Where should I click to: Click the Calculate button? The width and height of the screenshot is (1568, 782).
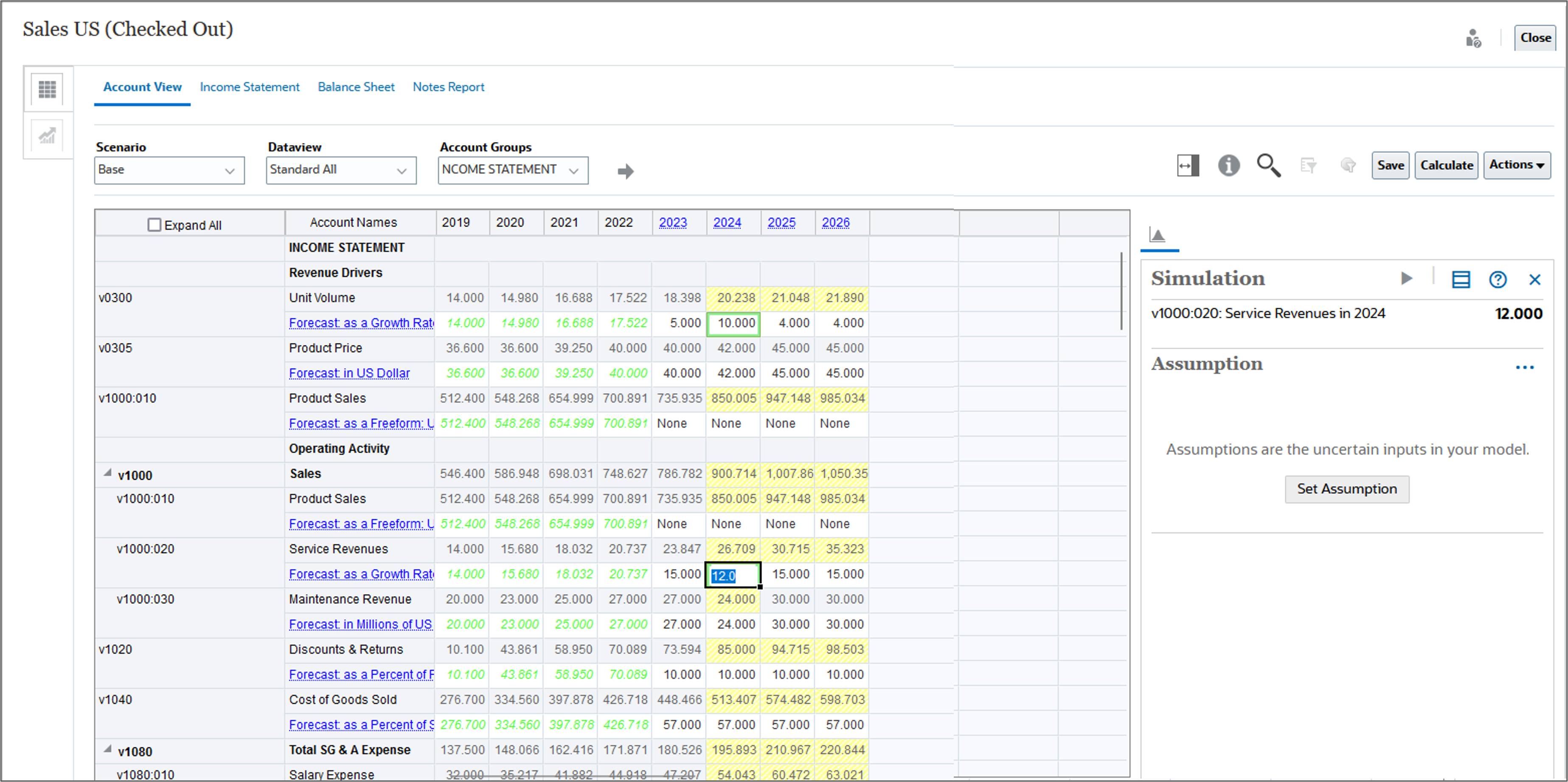pos(1446,165)
